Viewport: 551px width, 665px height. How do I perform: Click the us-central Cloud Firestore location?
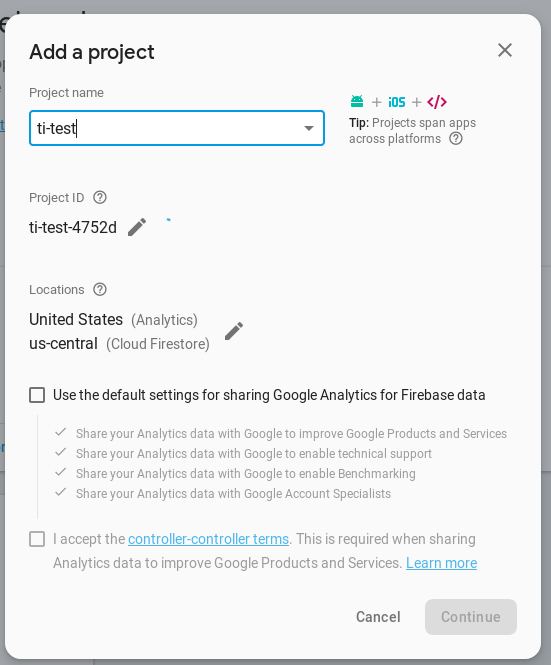[x=119, y=344]
